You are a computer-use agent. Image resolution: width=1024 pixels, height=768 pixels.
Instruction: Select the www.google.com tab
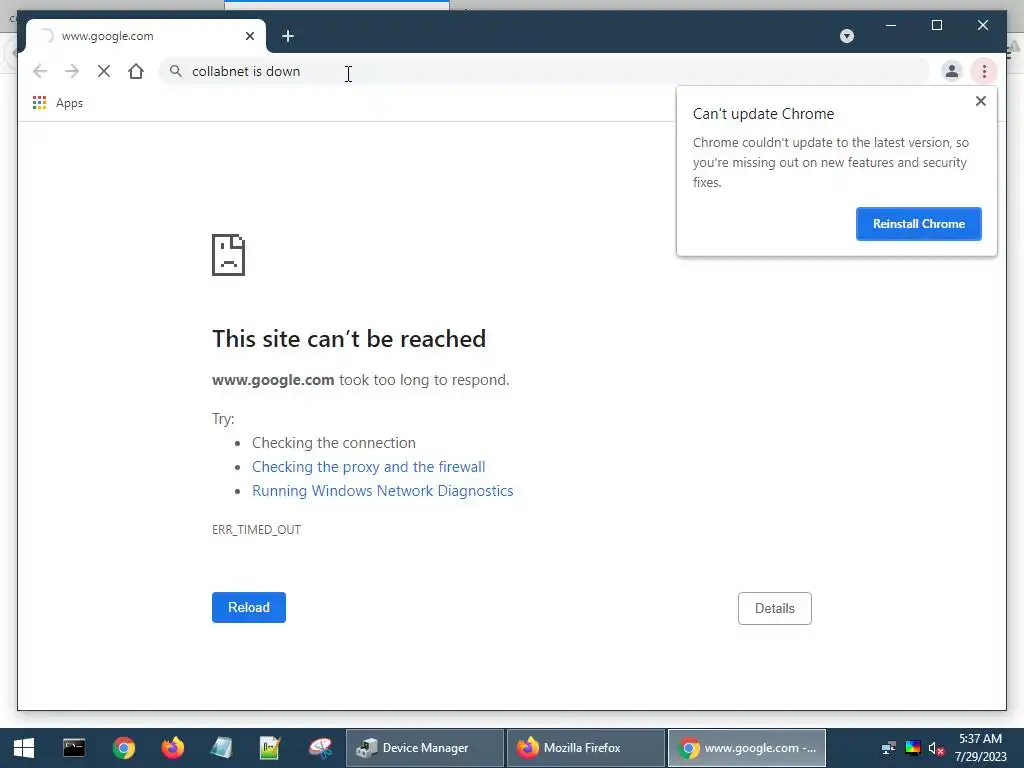(x=146, y=36)
